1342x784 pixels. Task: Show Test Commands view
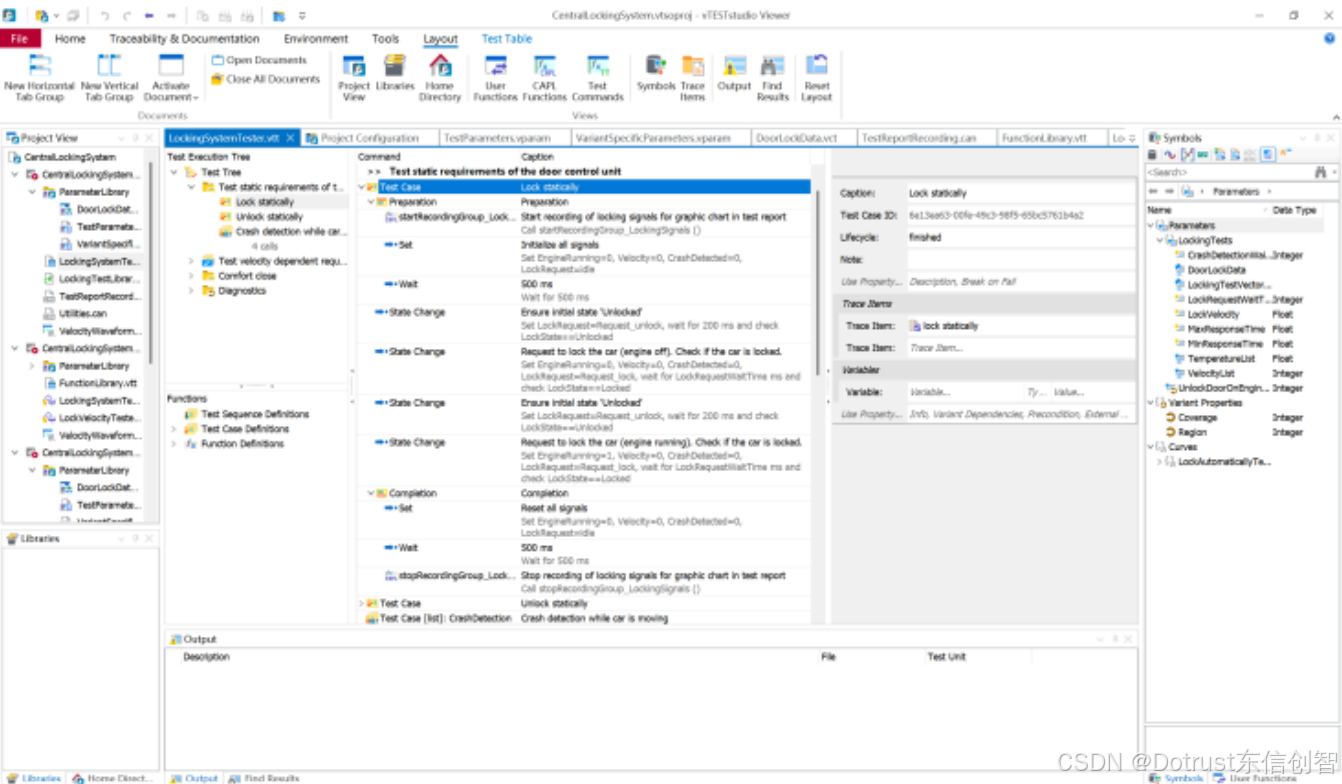[x=598, y=77]
